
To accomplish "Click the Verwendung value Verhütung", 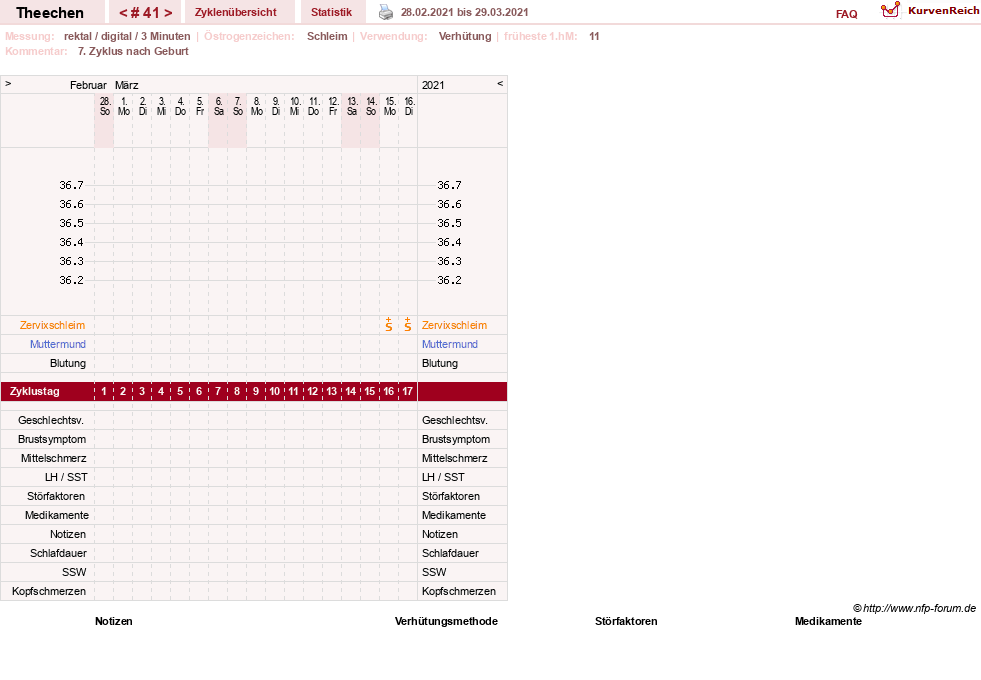I will tap(465, 36).
